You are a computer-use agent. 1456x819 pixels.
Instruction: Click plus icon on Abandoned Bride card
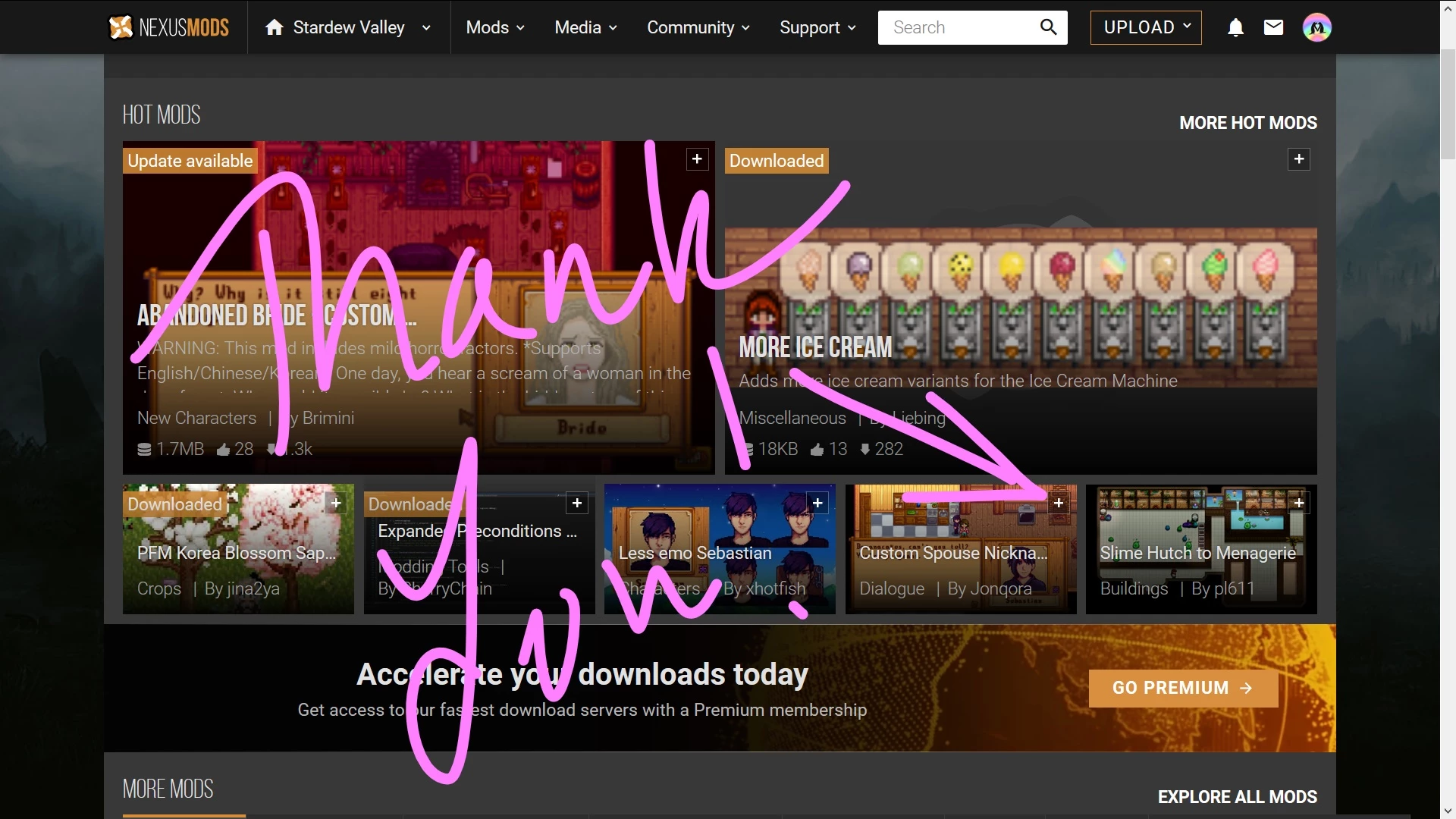tap(697, 159)
